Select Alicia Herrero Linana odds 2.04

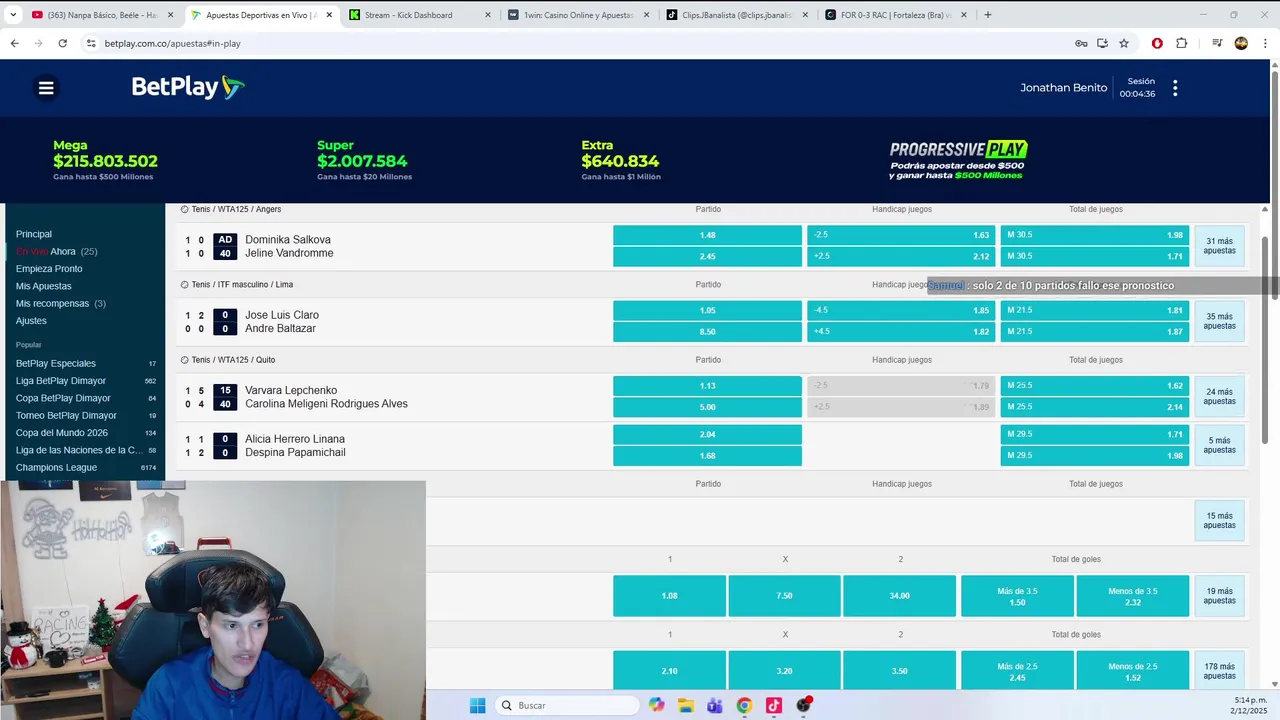coord(707,434)
